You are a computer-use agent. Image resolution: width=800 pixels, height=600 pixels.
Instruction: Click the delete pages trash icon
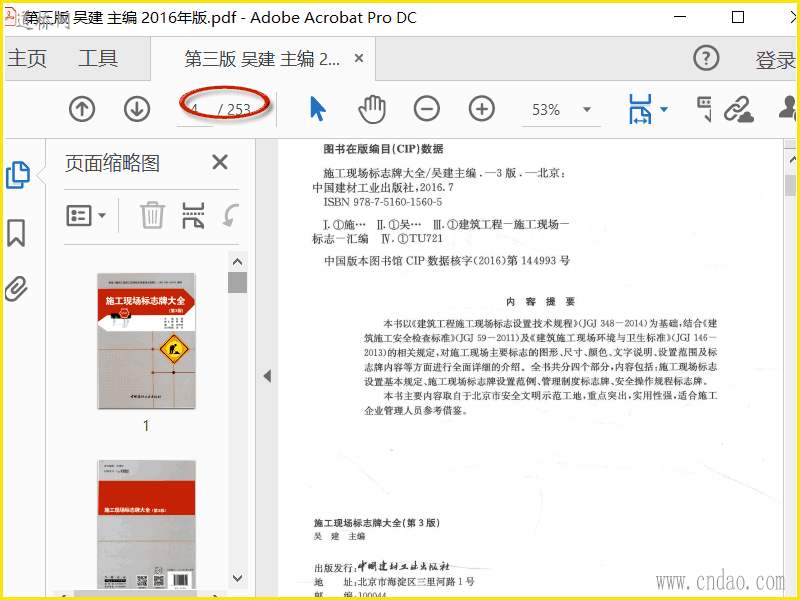(153, 215)
